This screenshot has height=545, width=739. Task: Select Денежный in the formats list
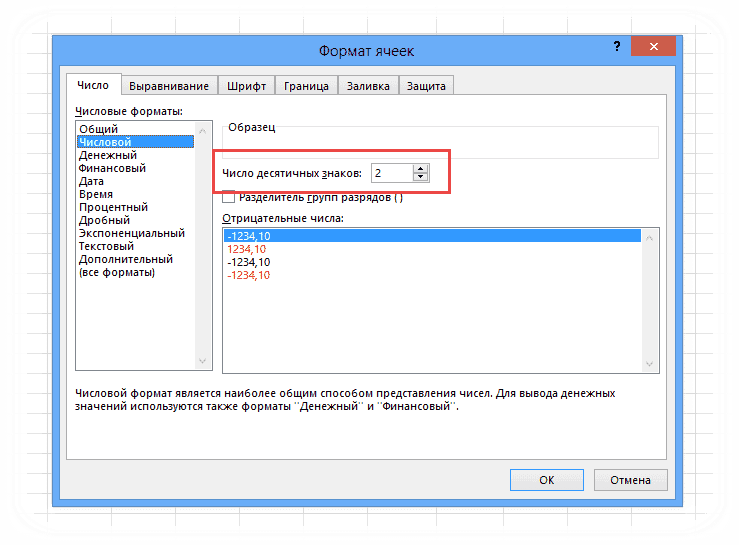[108, 155]
